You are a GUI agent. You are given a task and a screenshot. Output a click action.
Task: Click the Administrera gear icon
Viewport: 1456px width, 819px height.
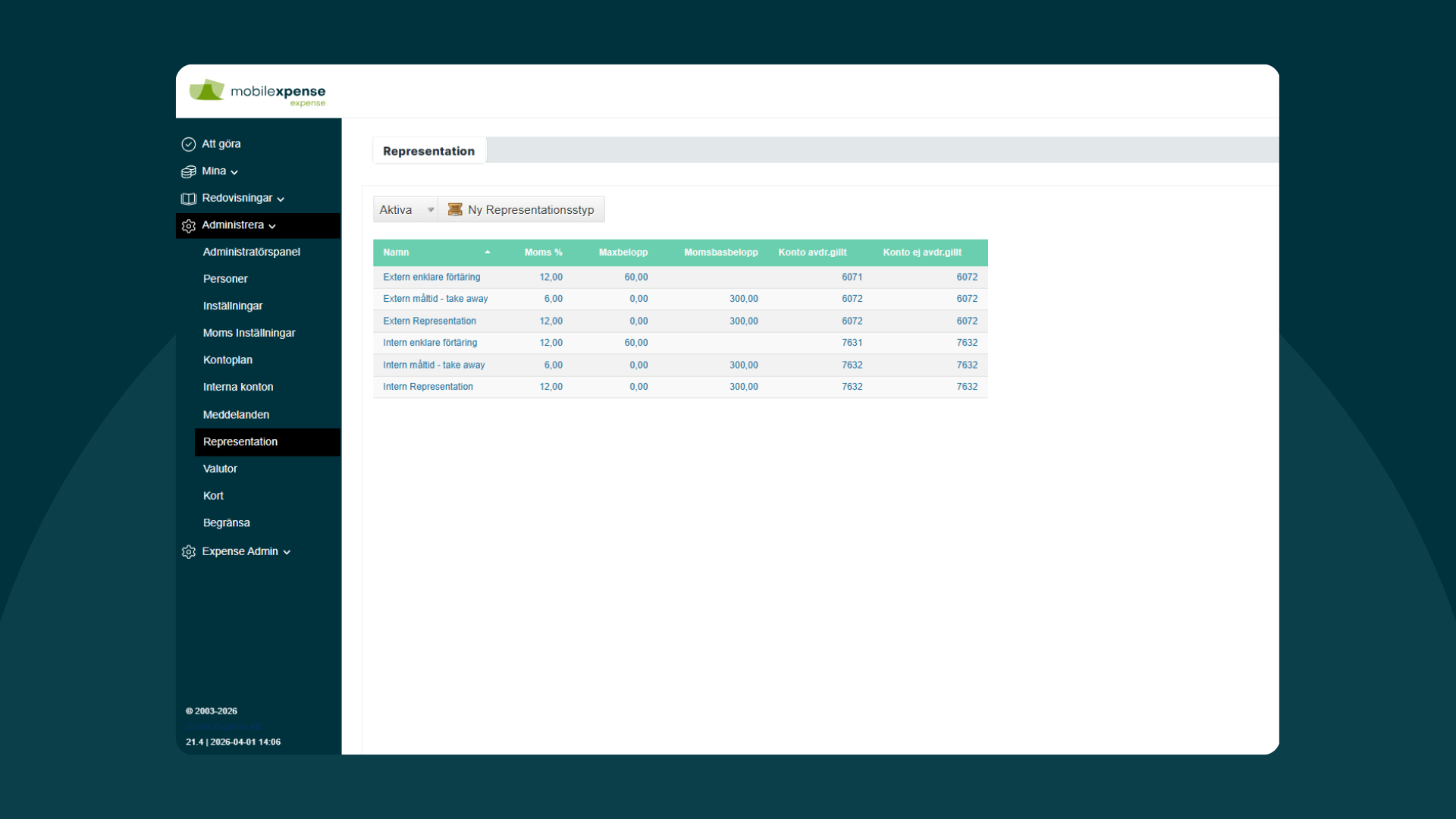[x=189, y=226]
